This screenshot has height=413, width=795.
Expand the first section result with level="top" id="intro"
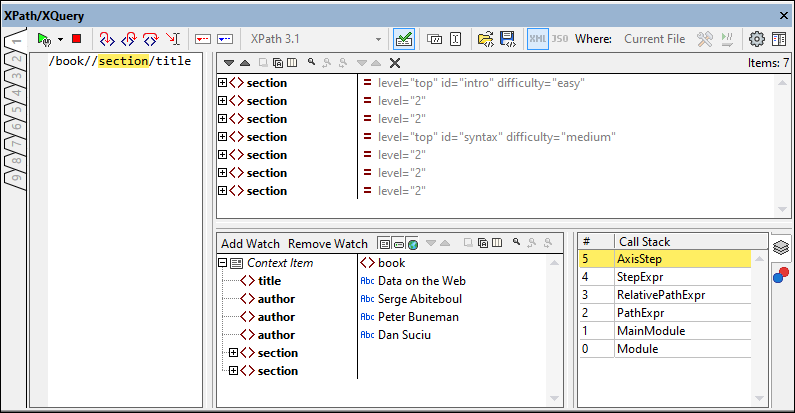(x=222, y=83)
